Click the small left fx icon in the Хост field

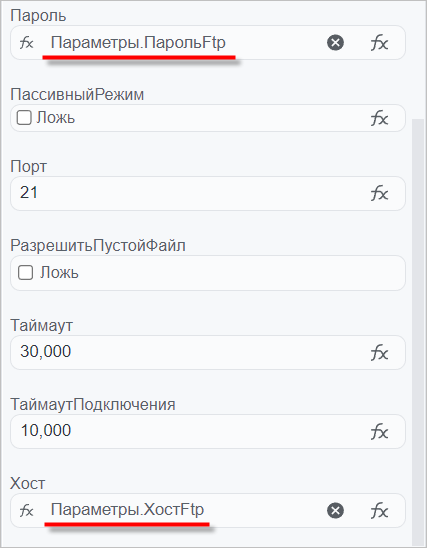[26, 511]
